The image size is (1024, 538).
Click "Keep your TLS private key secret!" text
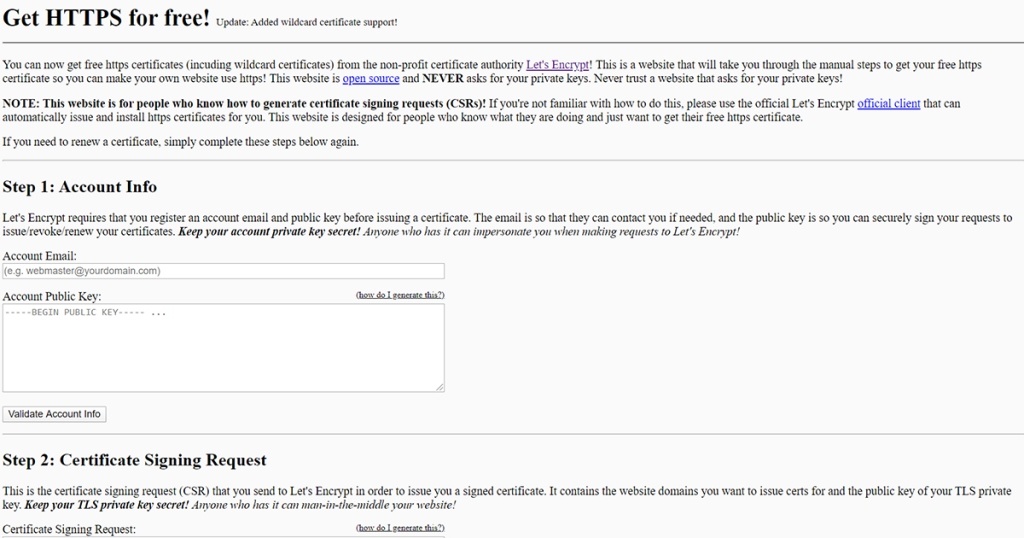point(106,505)
